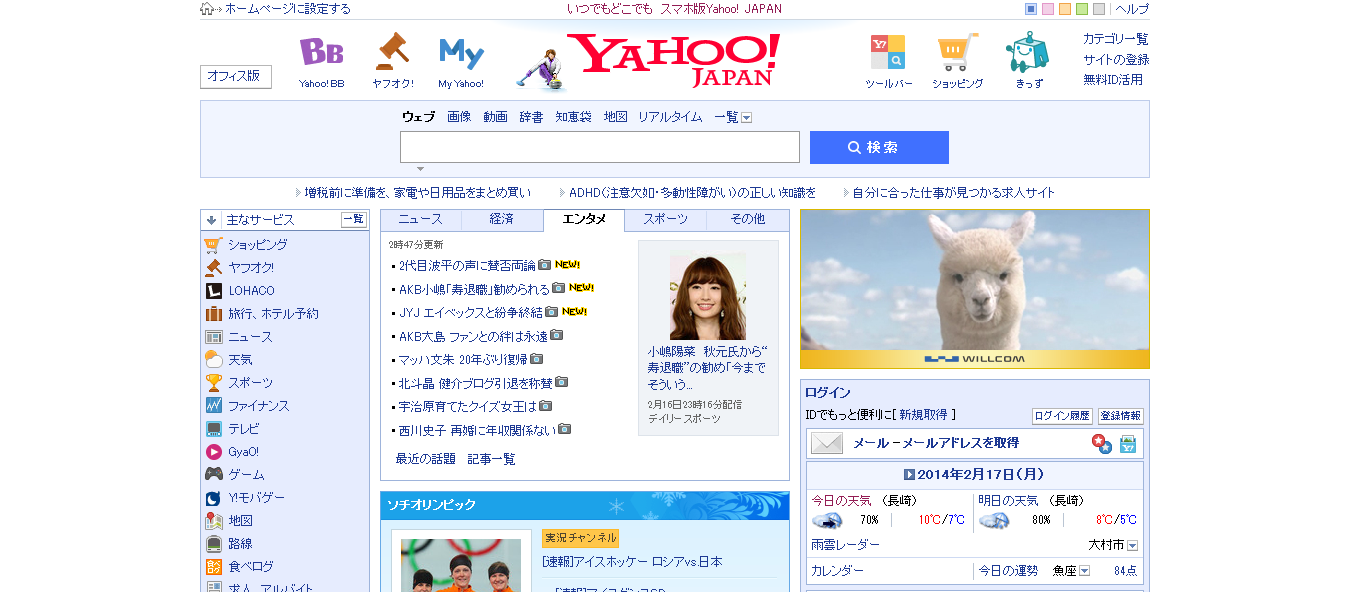Click the オフィス版 button
This screenshot has height=592, width=1349.
pos(236,77)
